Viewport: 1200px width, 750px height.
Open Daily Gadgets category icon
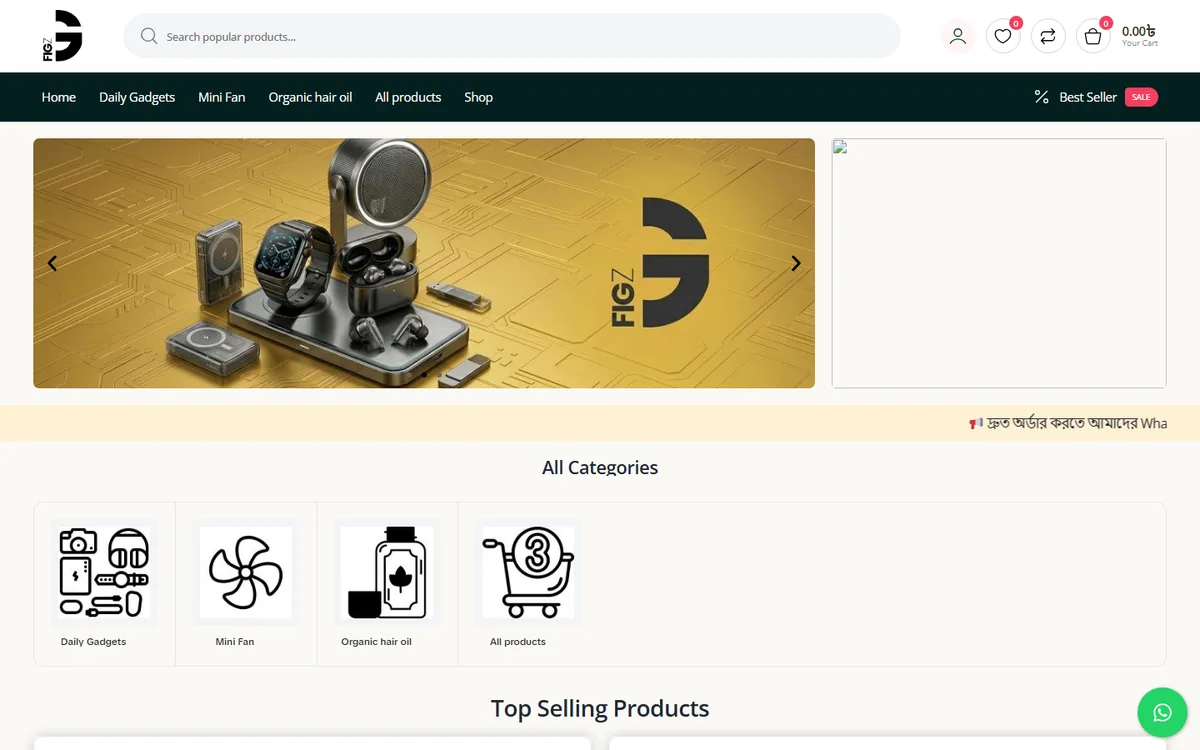click(104, 572)
